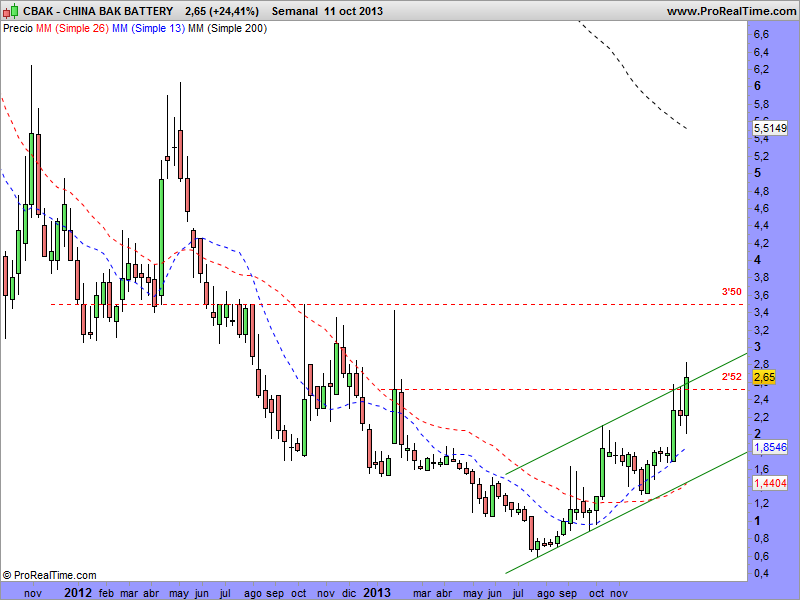This screenshot has width=800, height=600.
Task: Select the MM (Simple 200) legend
Action: 227,28
